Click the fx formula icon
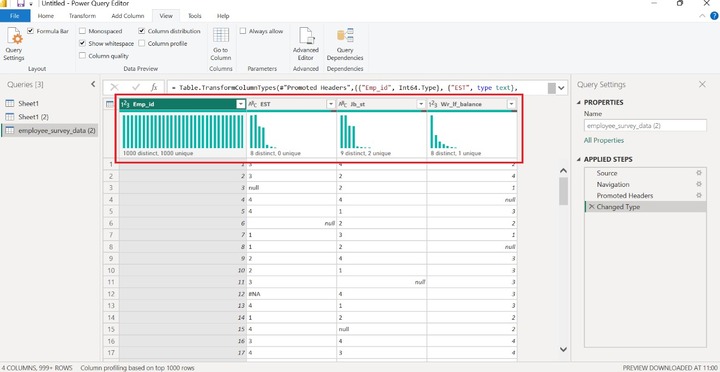Viewport: 720px width, 372px height. 154,87
